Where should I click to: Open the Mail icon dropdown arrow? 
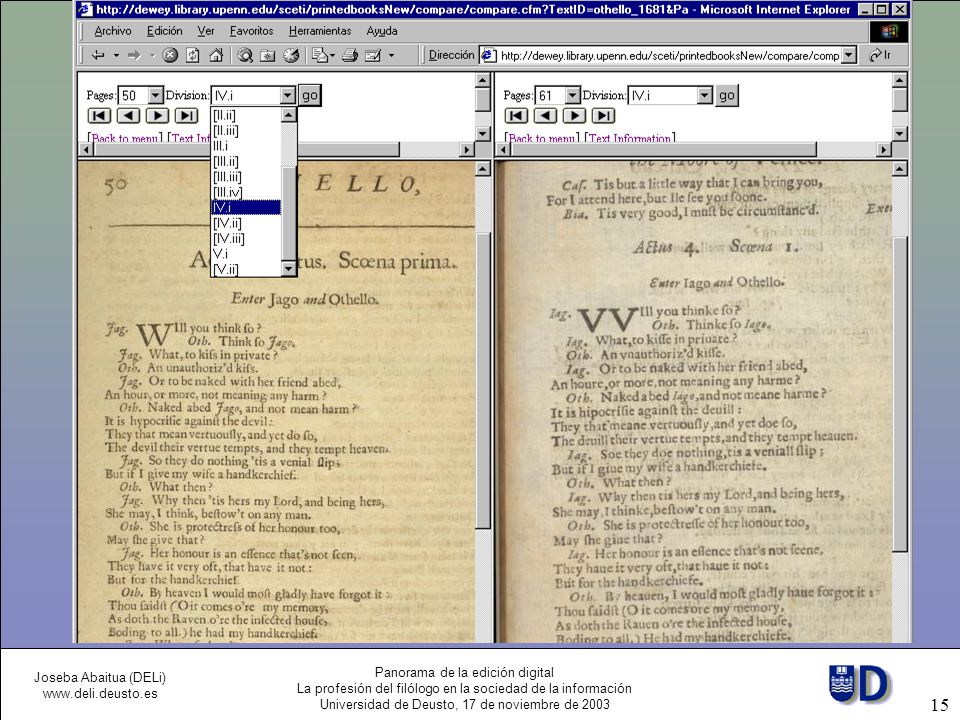332,56
